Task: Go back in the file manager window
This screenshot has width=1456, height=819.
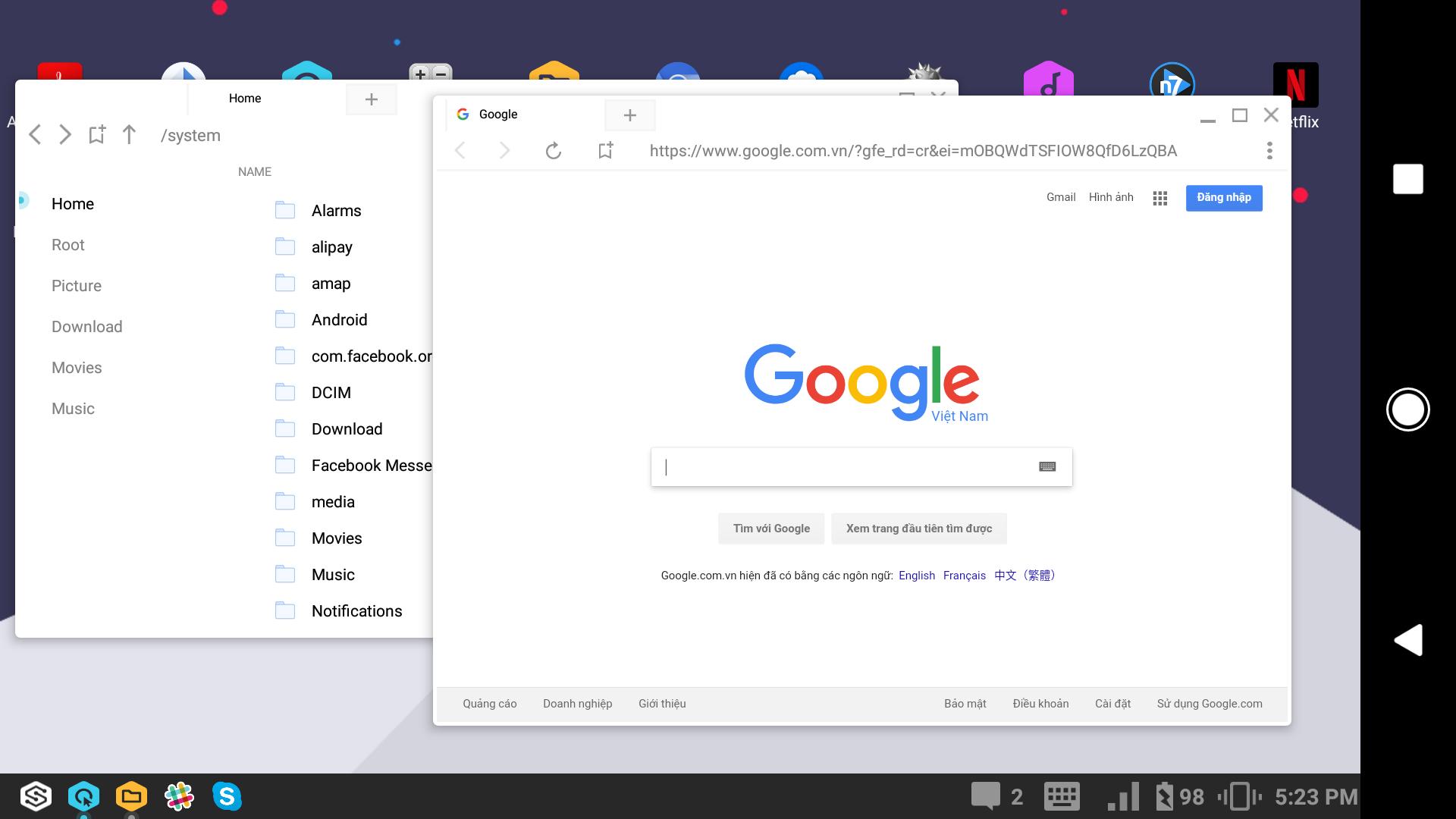Action: [x=34, y=135]
